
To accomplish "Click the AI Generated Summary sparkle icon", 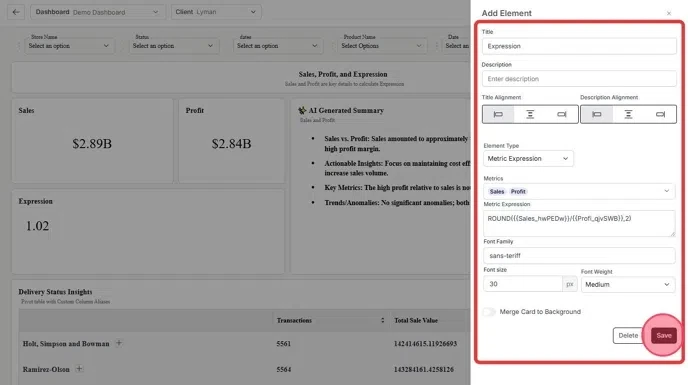I will coord(302,110).
